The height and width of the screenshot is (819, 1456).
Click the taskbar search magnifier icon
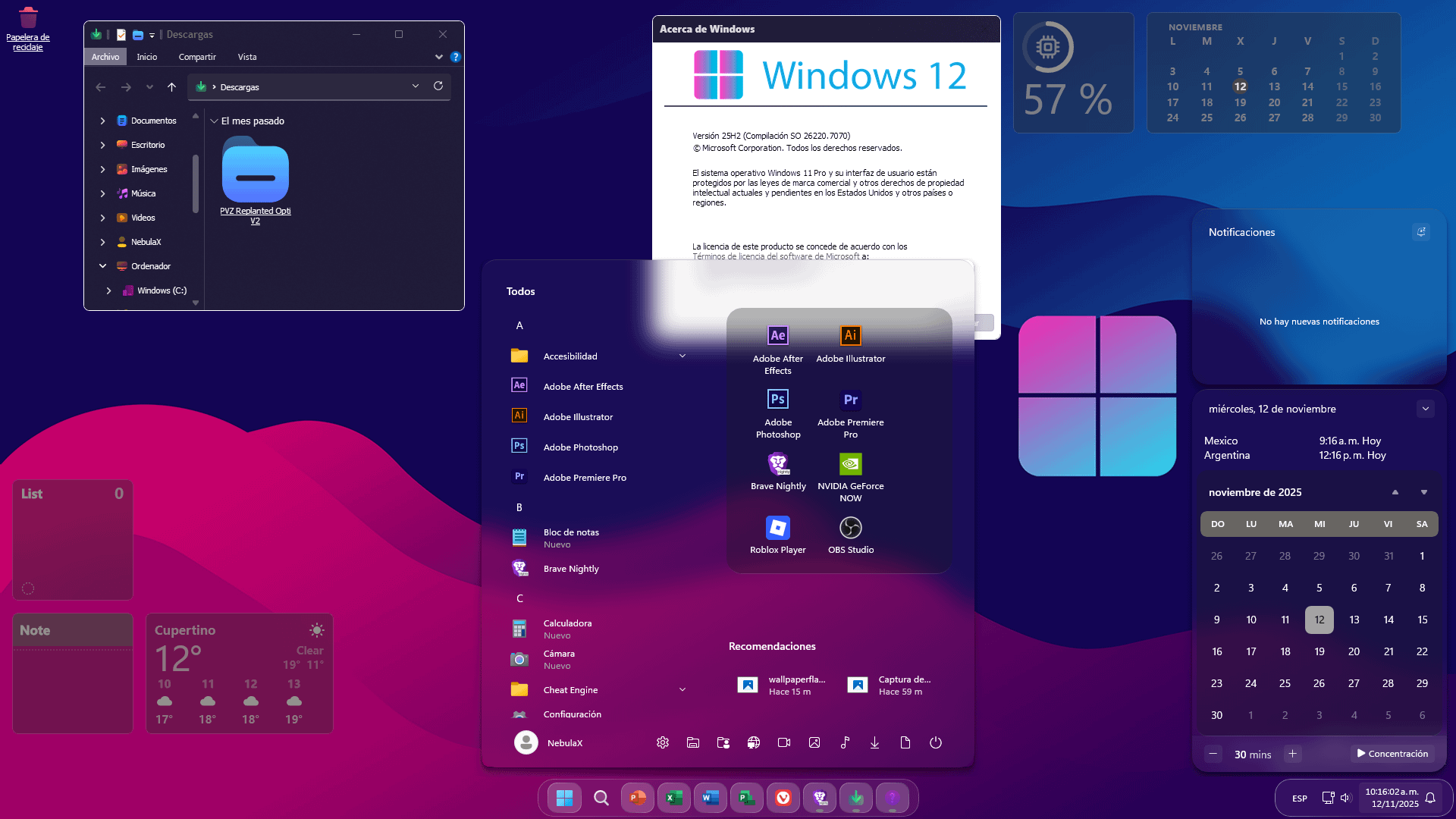[x=601, y=798]
